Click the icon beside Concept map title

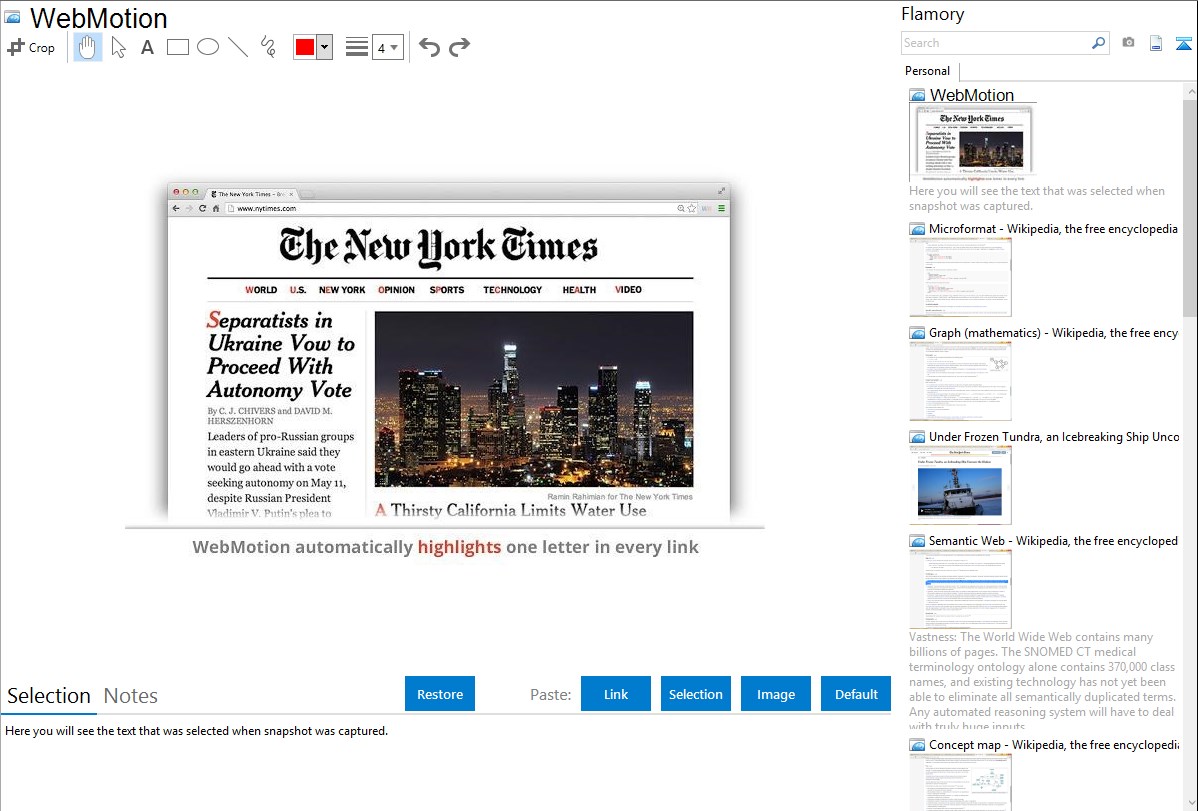[x=917, y=745]
